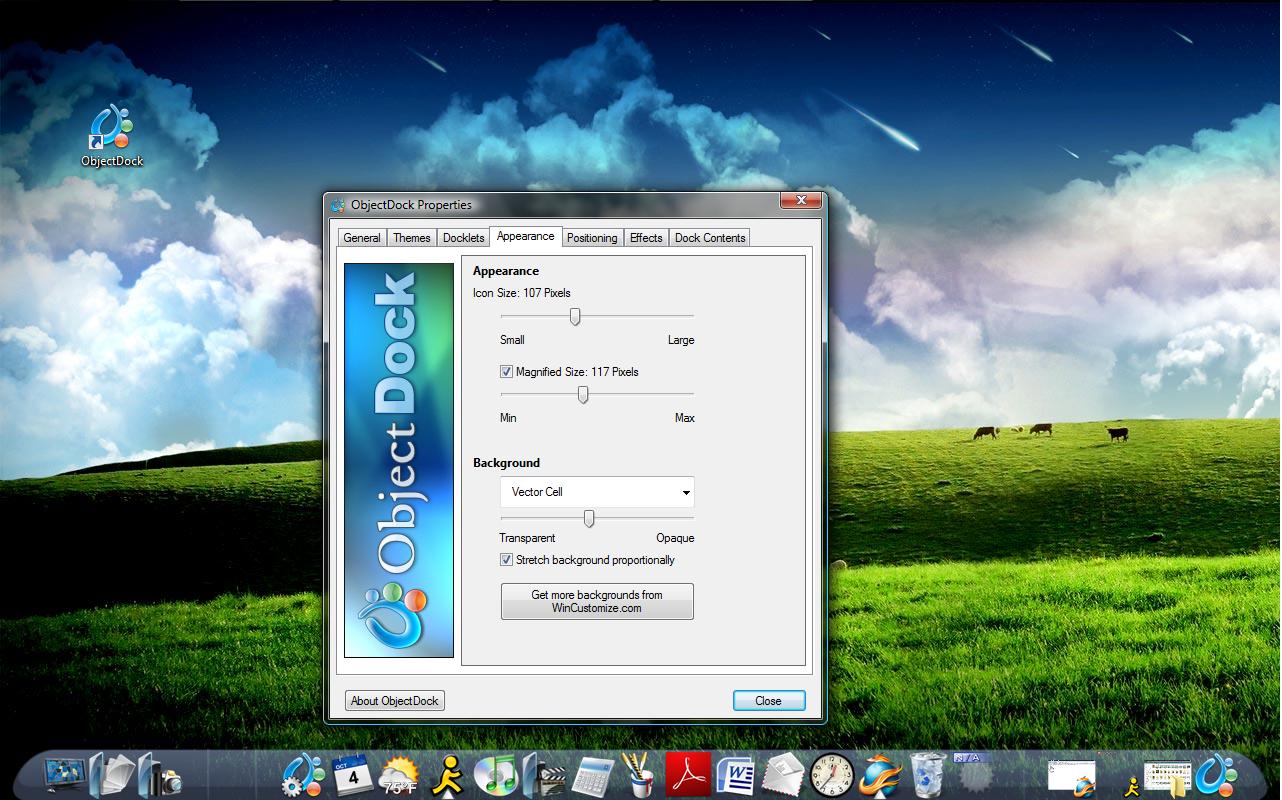Launch AIM running man dock icon

[x=447, y=775]
